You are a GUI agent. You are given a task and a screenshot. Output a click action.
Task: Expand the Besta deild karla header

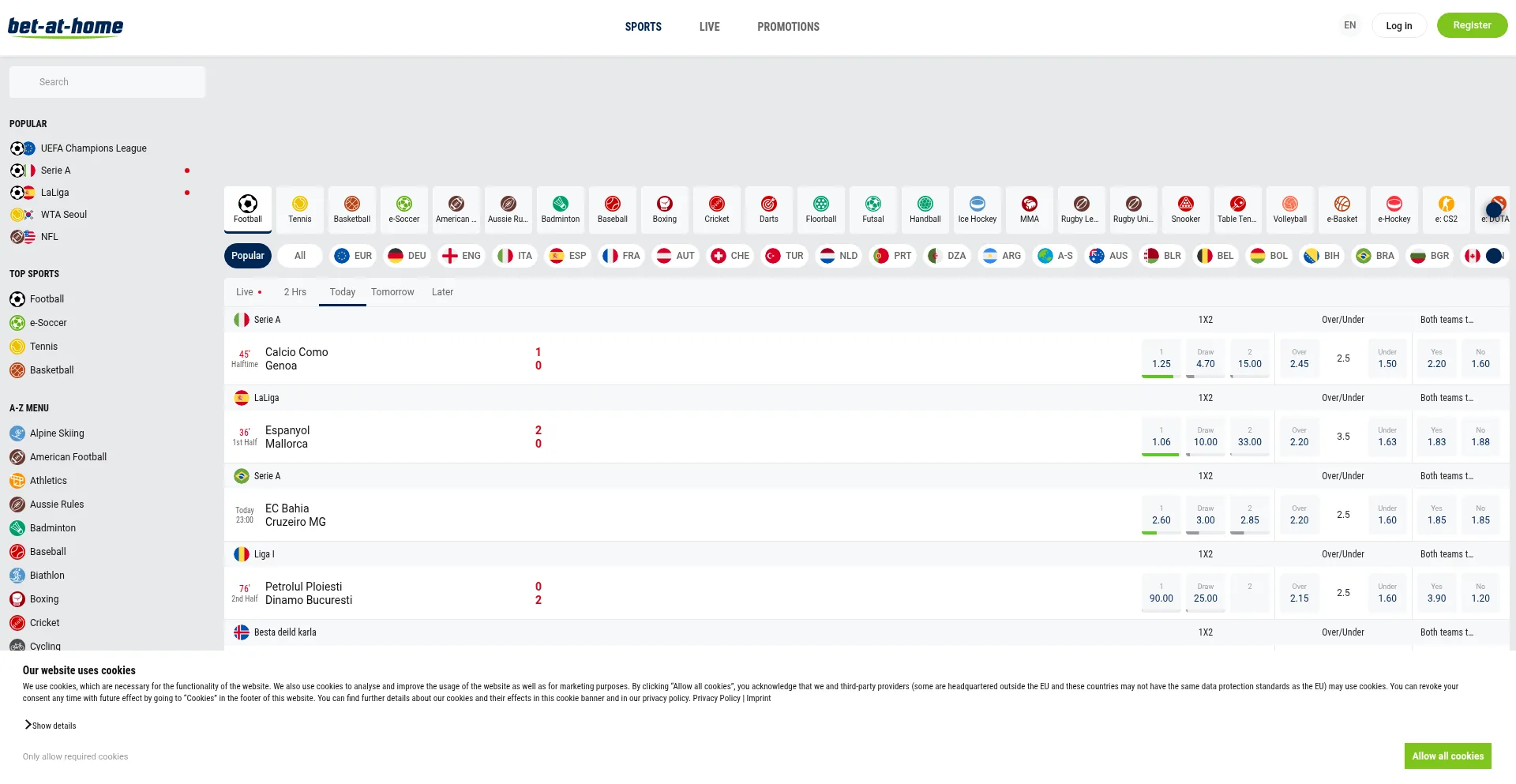[866, 632]
